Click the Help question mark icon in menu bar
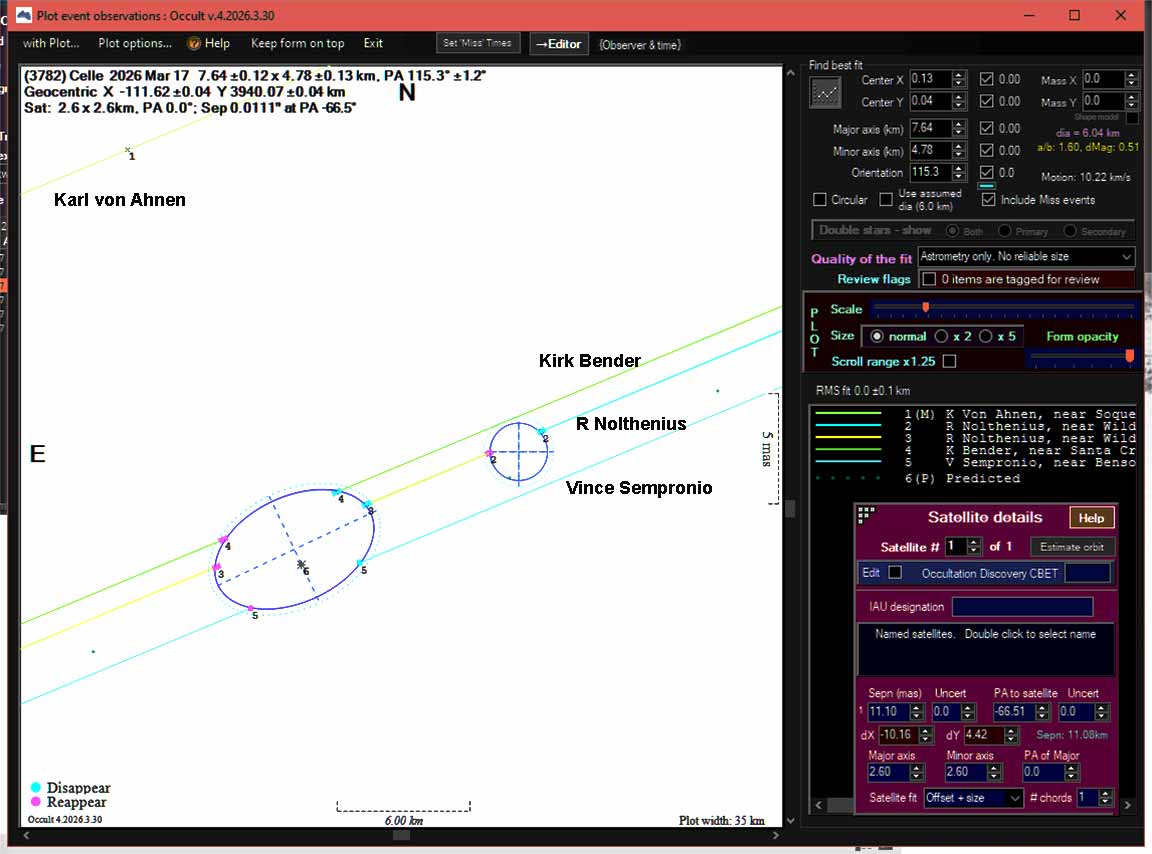Image resolution: width=1152 pixels, height=854 pixels. tap(194, 43)
